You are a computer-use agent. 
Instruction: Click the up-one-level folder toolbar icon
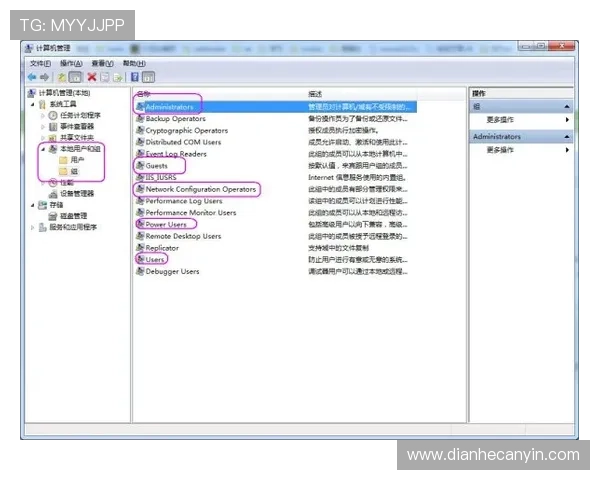62,77
